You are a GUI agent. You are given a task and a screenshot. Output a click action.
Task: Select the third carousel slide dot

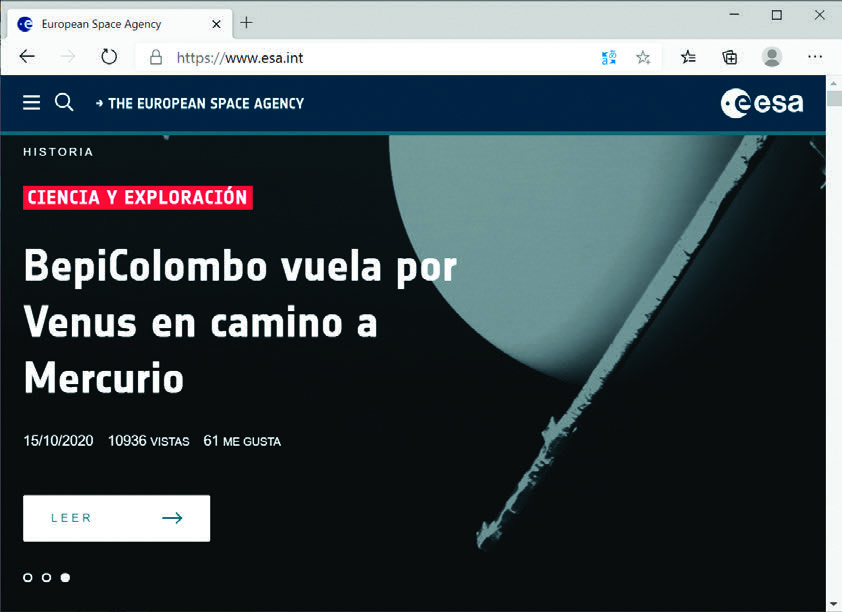coord(65,577)
